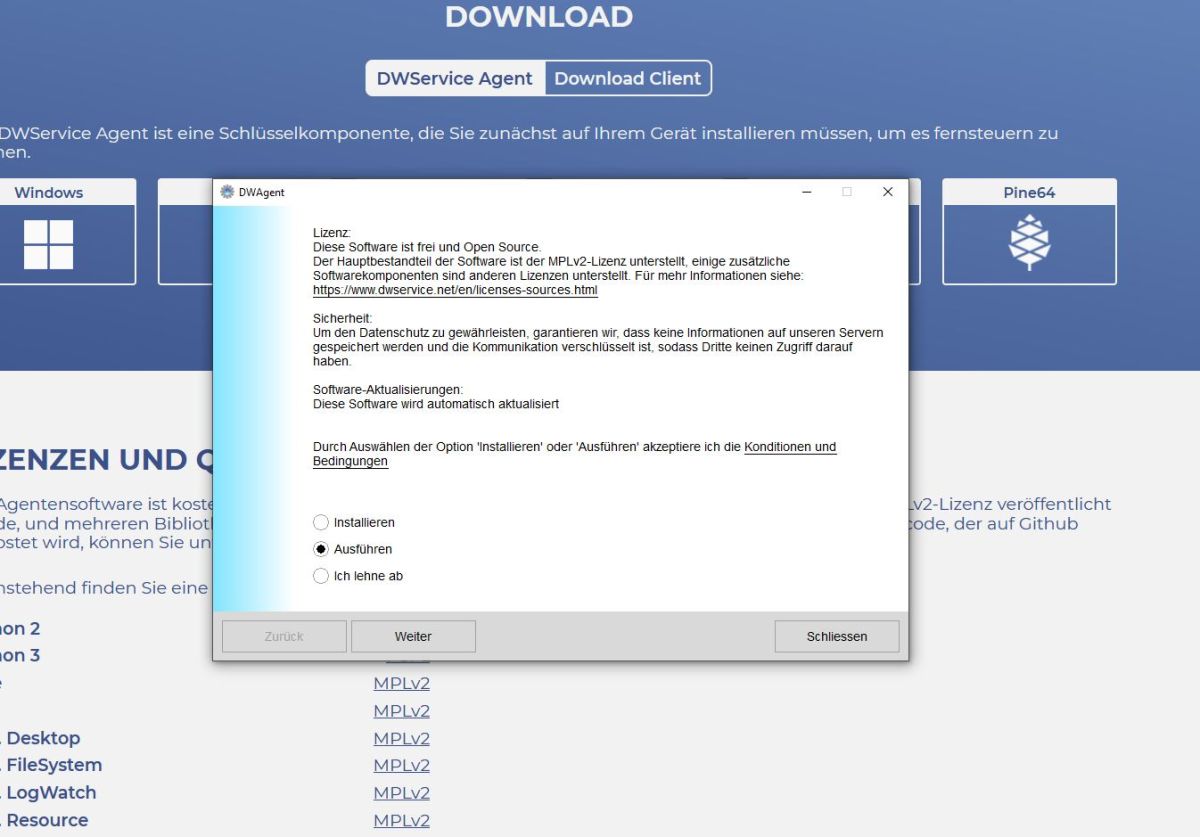Open the MPLv2 link beside Desktop
The image size is (1200, 837).
coord(401,738)
